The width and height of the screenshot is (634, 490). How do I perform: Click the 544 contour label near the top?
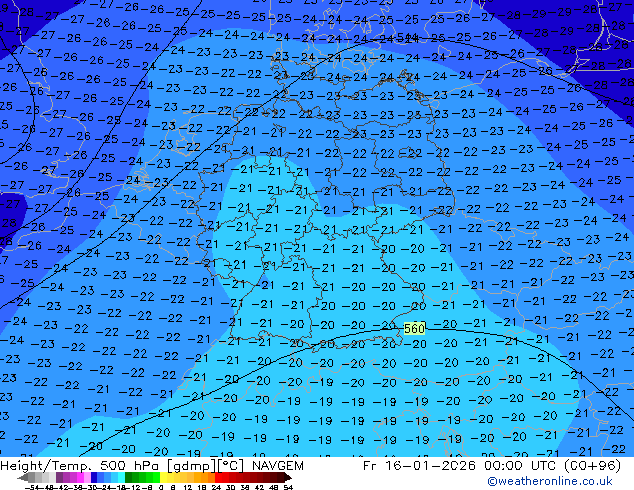[x=408, y=38]
